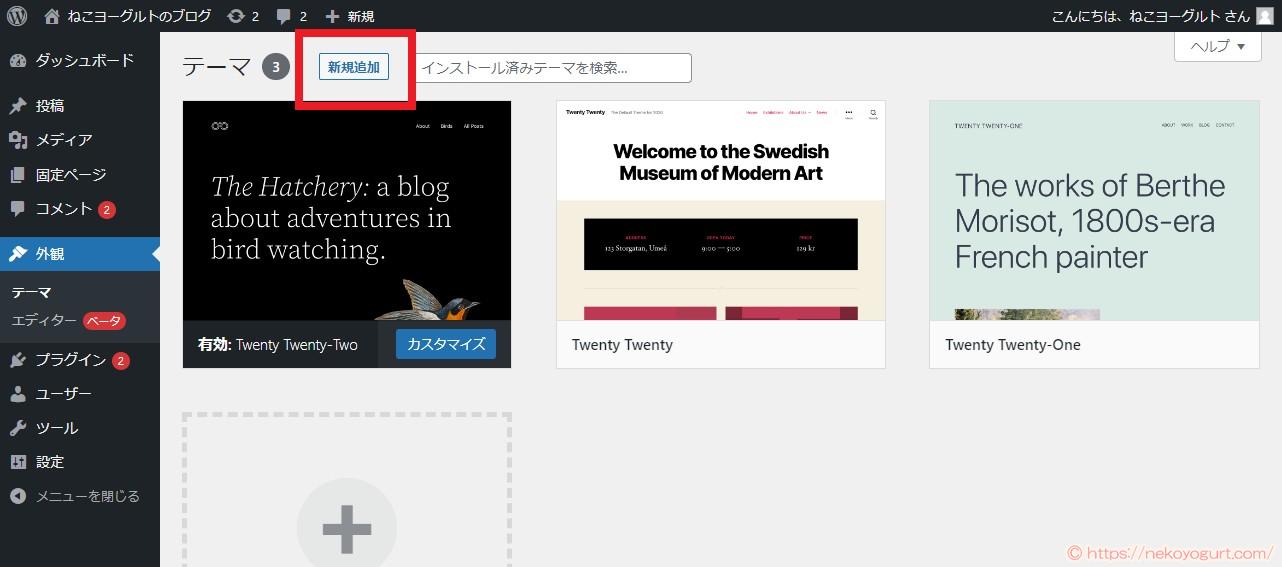Open 投稿 posts menu
This screenshot has width=1282, height=567.
50,106
